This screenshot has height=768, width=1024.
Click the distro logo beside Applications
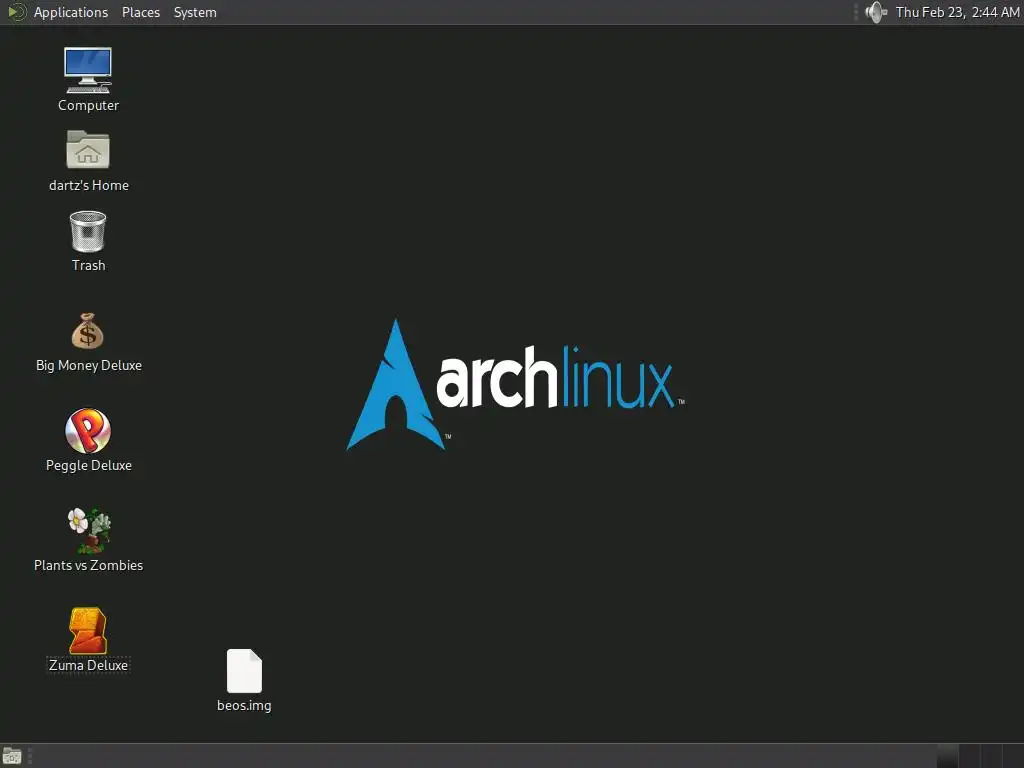16,12
